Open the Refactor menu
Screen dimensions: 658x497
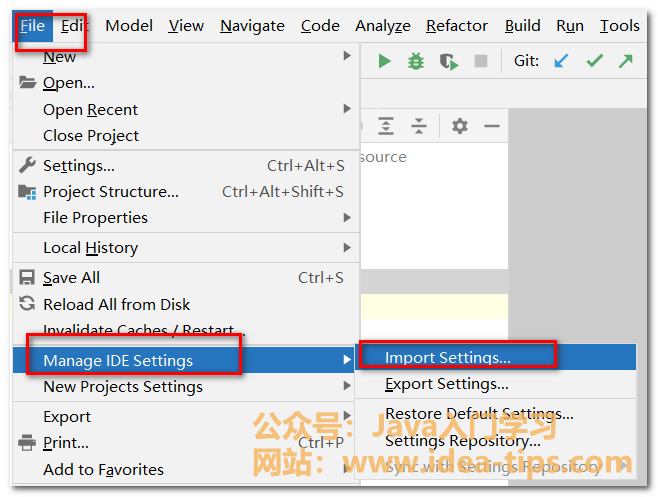coord(457,26)
